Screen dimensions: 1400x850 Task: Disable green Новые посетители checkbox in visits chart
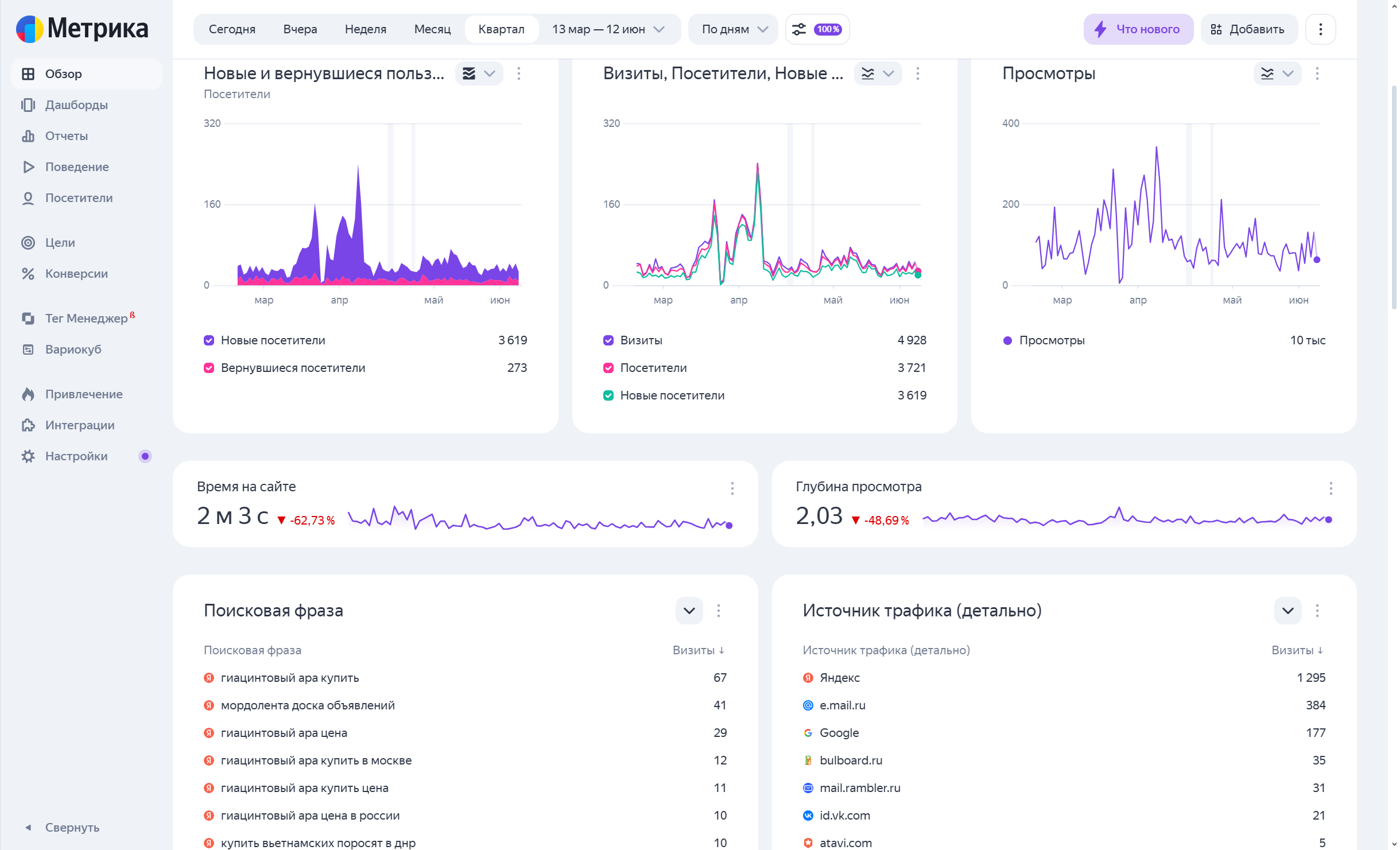coord(608,395)
